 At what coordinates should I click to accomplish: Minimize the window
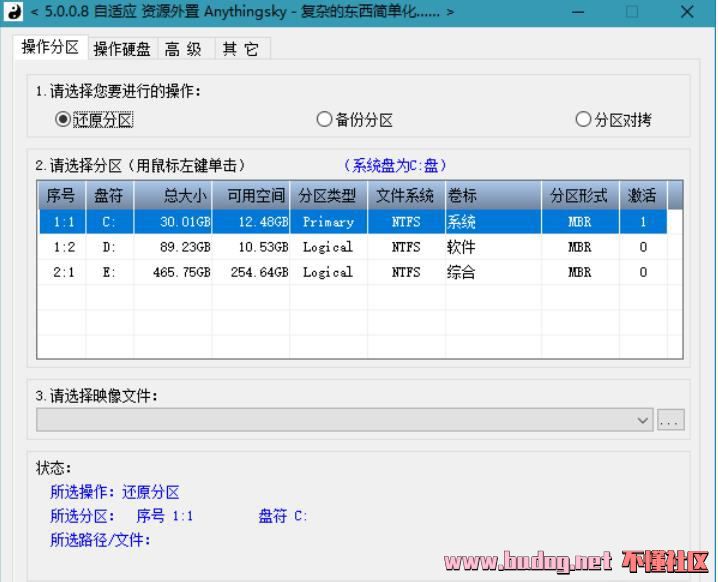click(x=579, y=12)
